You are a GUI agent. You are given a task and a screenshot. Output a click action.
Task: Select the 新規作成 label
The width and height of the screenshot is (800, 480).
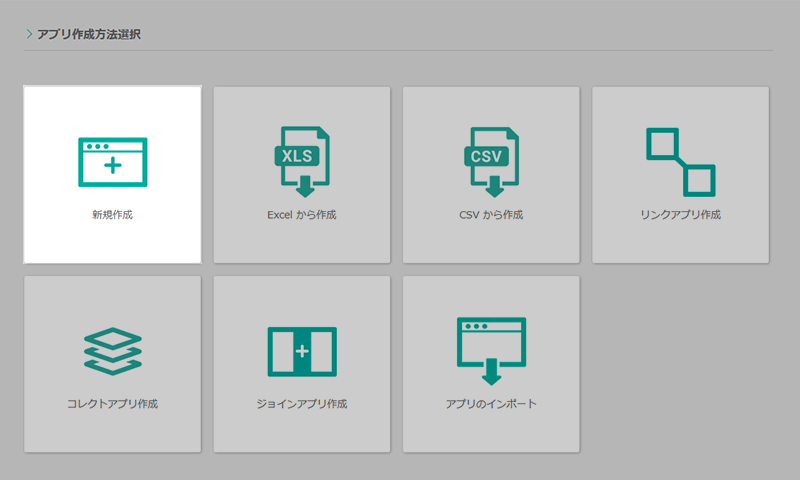(112, 215)
